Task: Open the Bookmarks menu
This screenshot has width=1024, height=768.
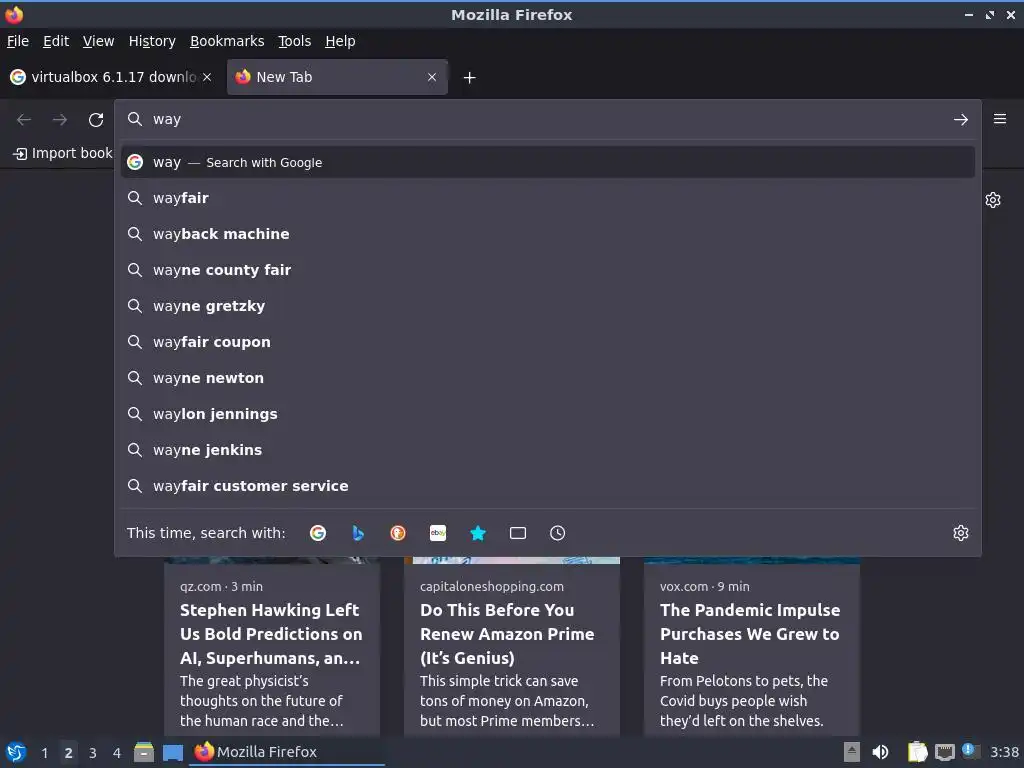Action: tap(227, 41)
